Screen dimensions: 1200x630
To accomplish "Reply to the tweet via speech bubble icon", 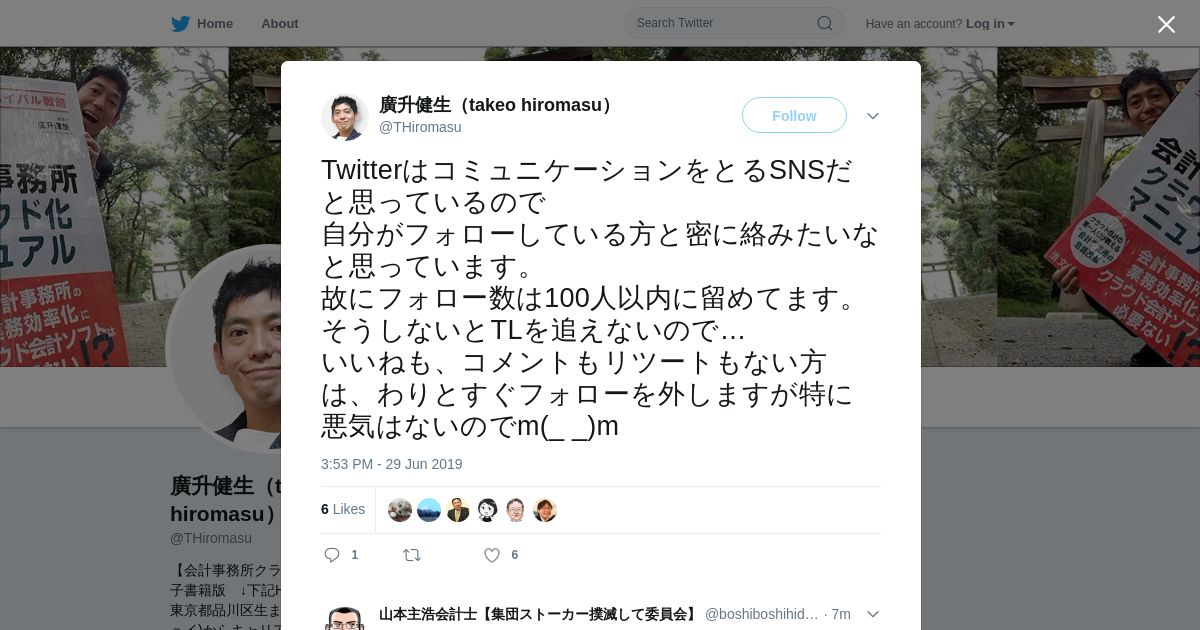I will coord(332,555).
